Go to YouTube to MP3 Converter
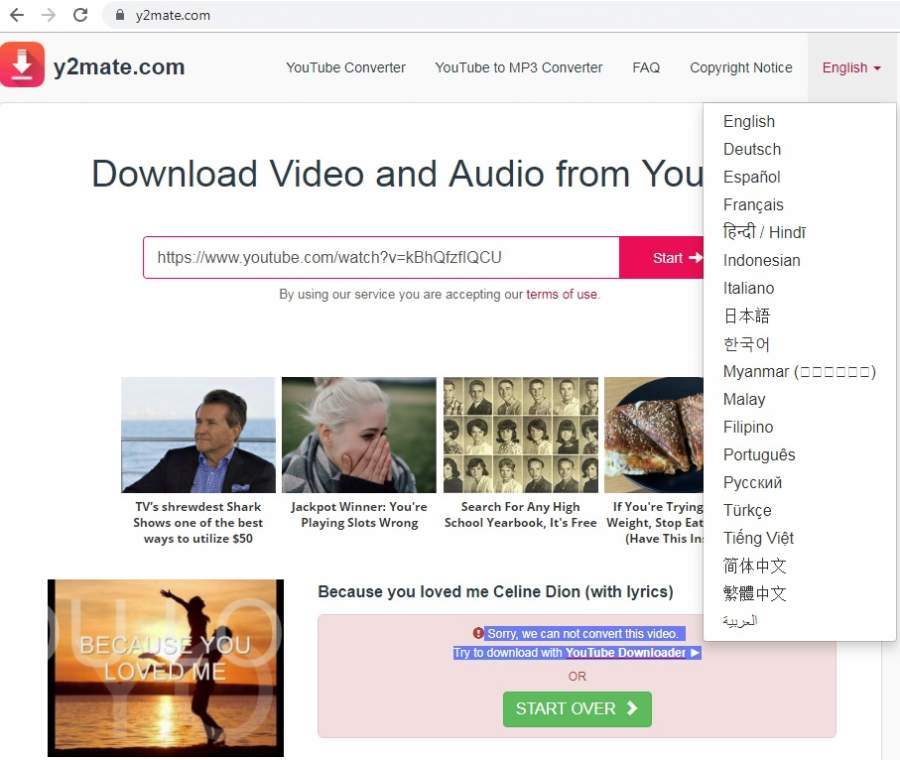This screenshot has width=900, height=760. [x=518, y=68]
